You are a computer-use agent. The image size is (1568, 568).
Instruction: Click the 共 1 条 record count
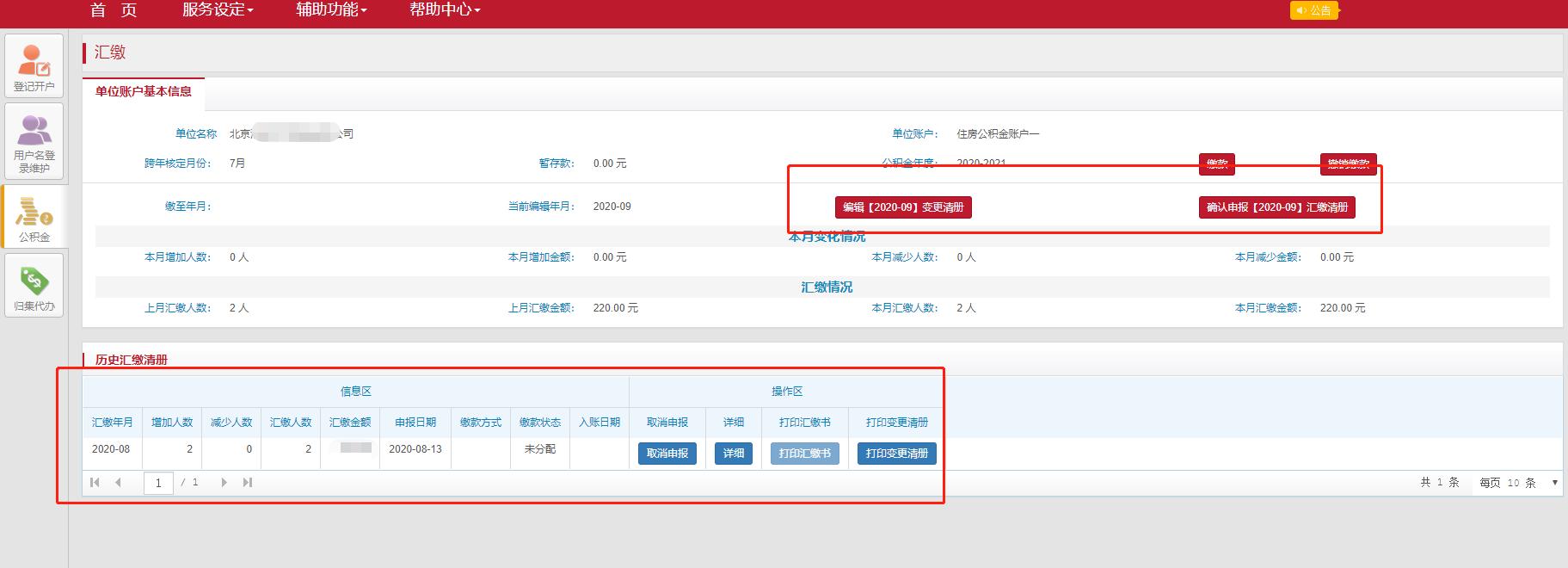[1440, 483]
